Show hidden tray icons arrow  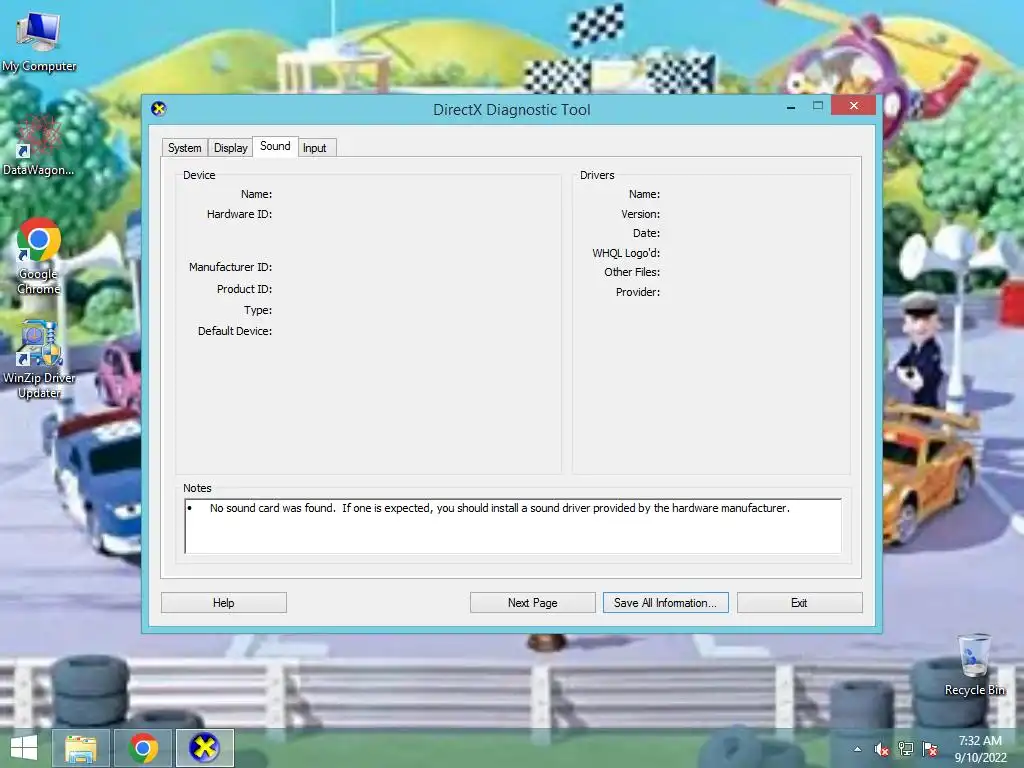coord(857,749)
